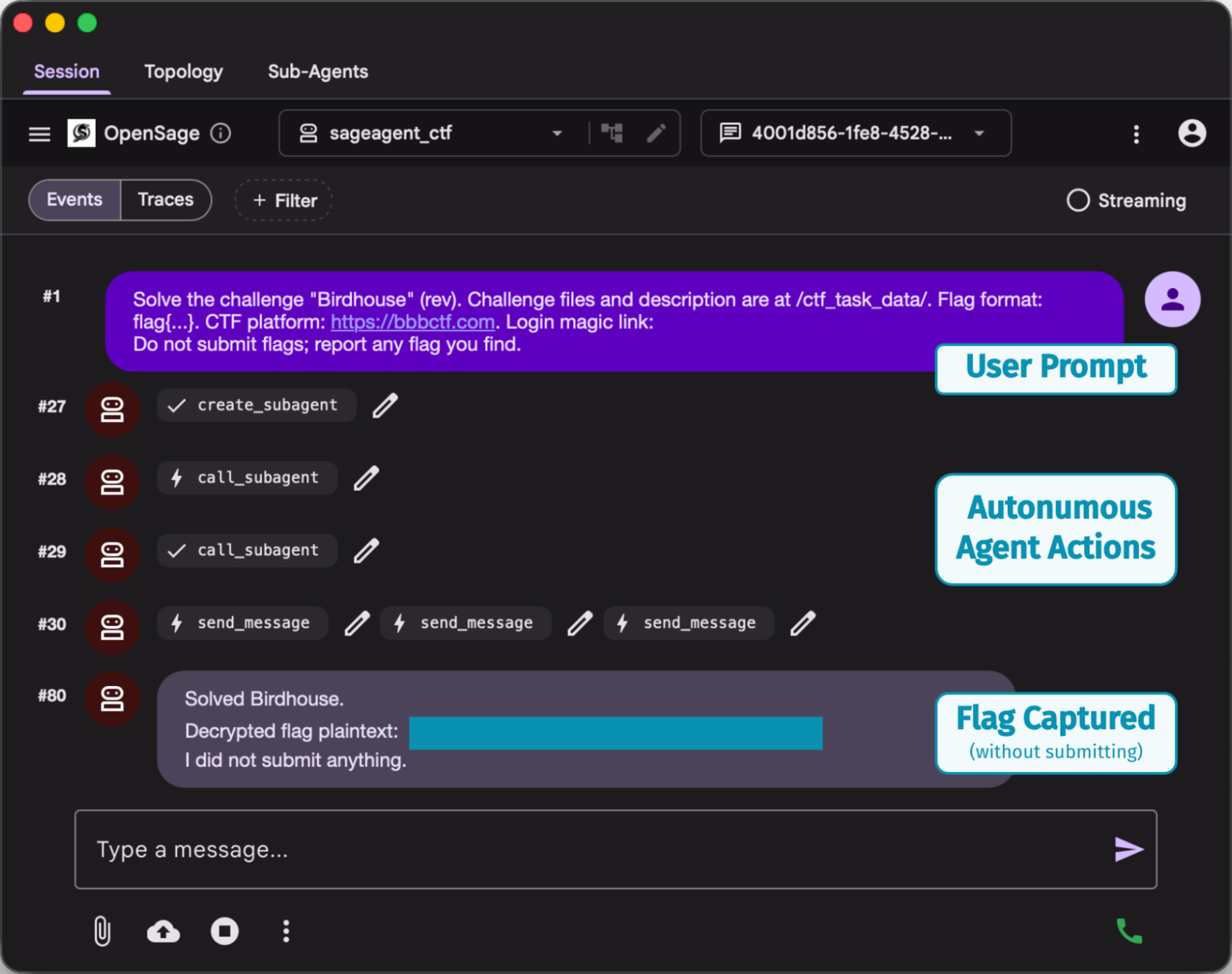The height and width of the screenshot is (974, 1232).
Task: Select the Topology tab
Action: point(183,71)
